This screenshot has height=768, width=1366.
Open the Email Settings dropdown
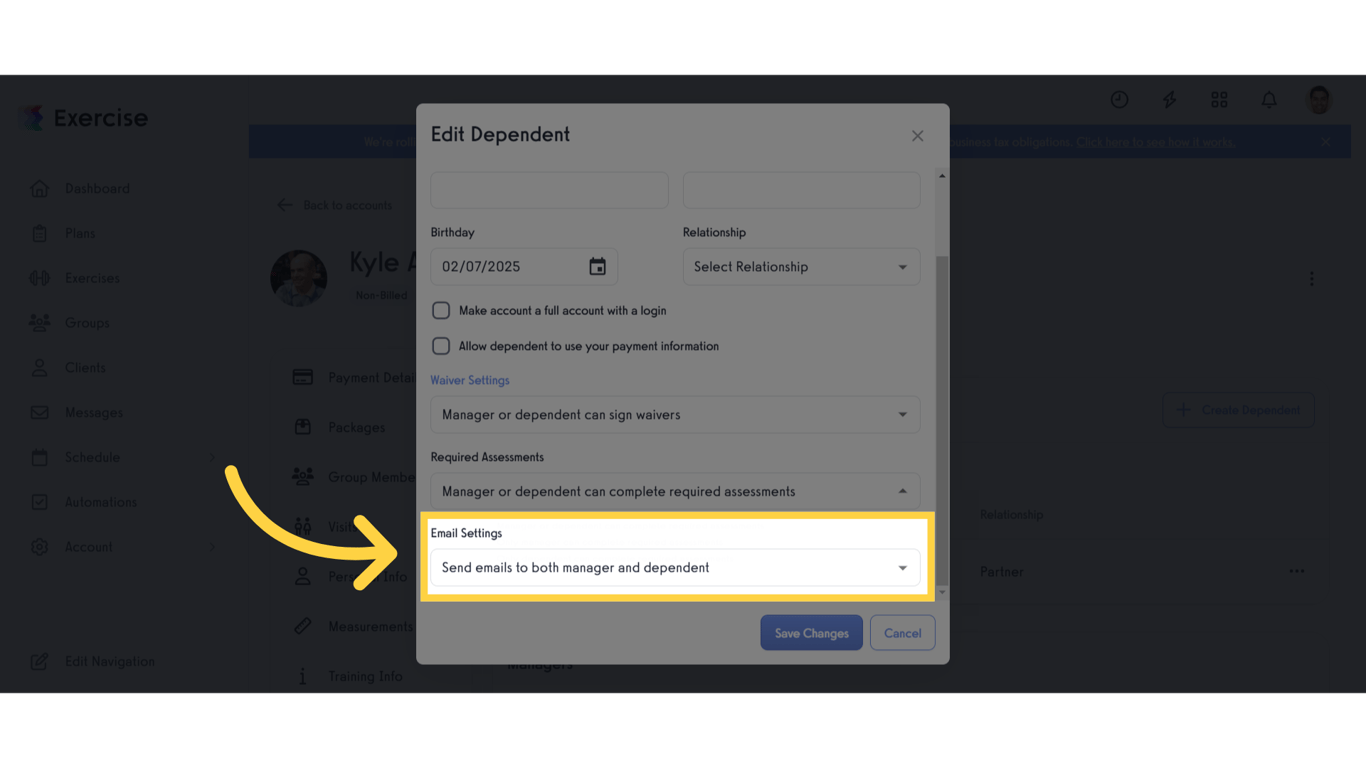[x=675, y=567]
